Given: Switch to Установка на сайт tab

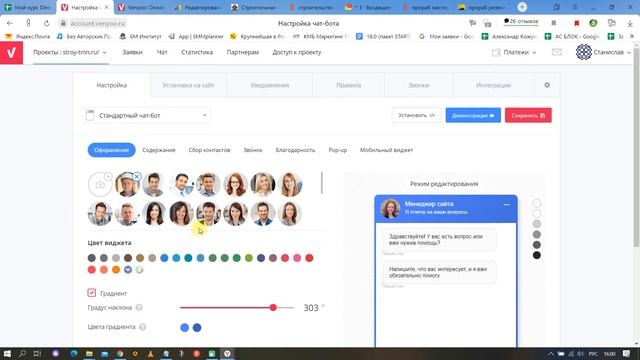Looking at the screenshot, I should (188, 85).
